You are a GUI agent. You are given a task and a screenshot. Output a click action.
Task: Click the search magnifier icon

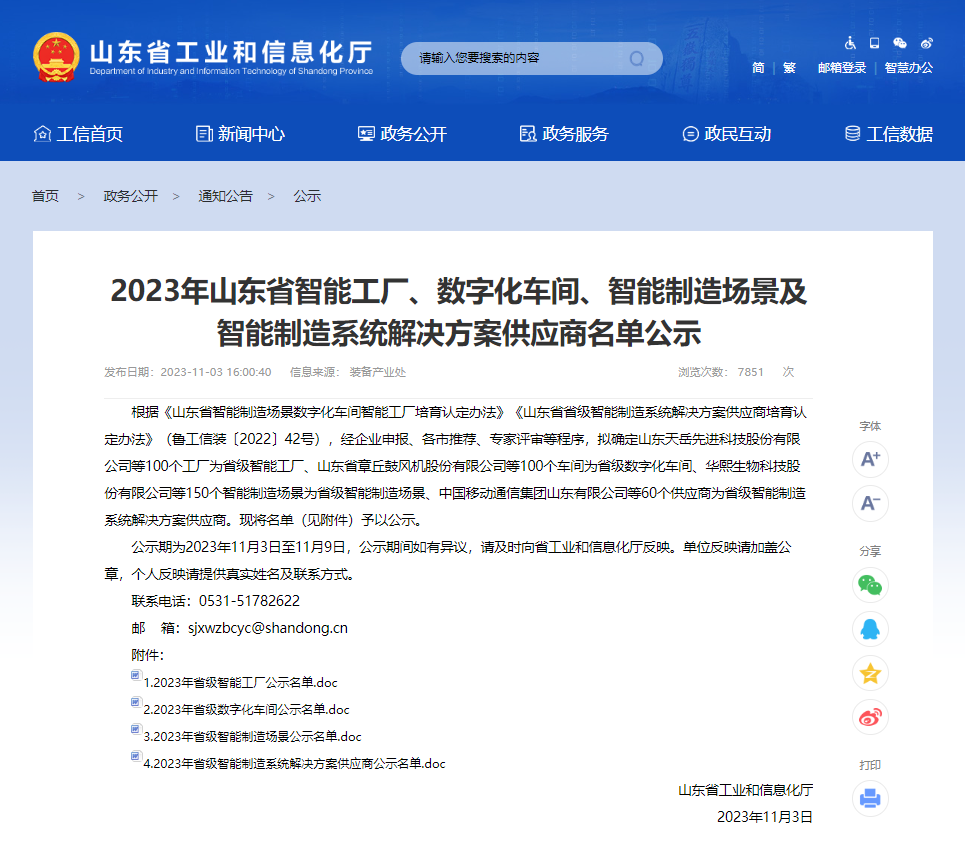point(635,58)
